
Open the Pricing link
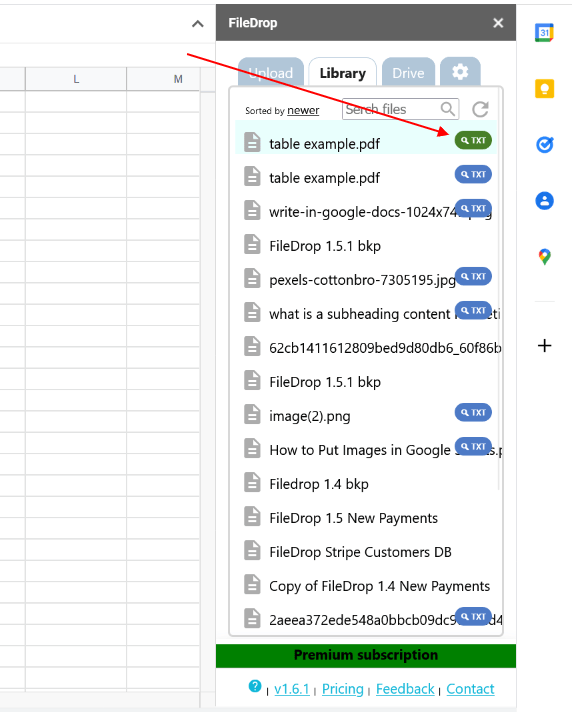[343, 689]
